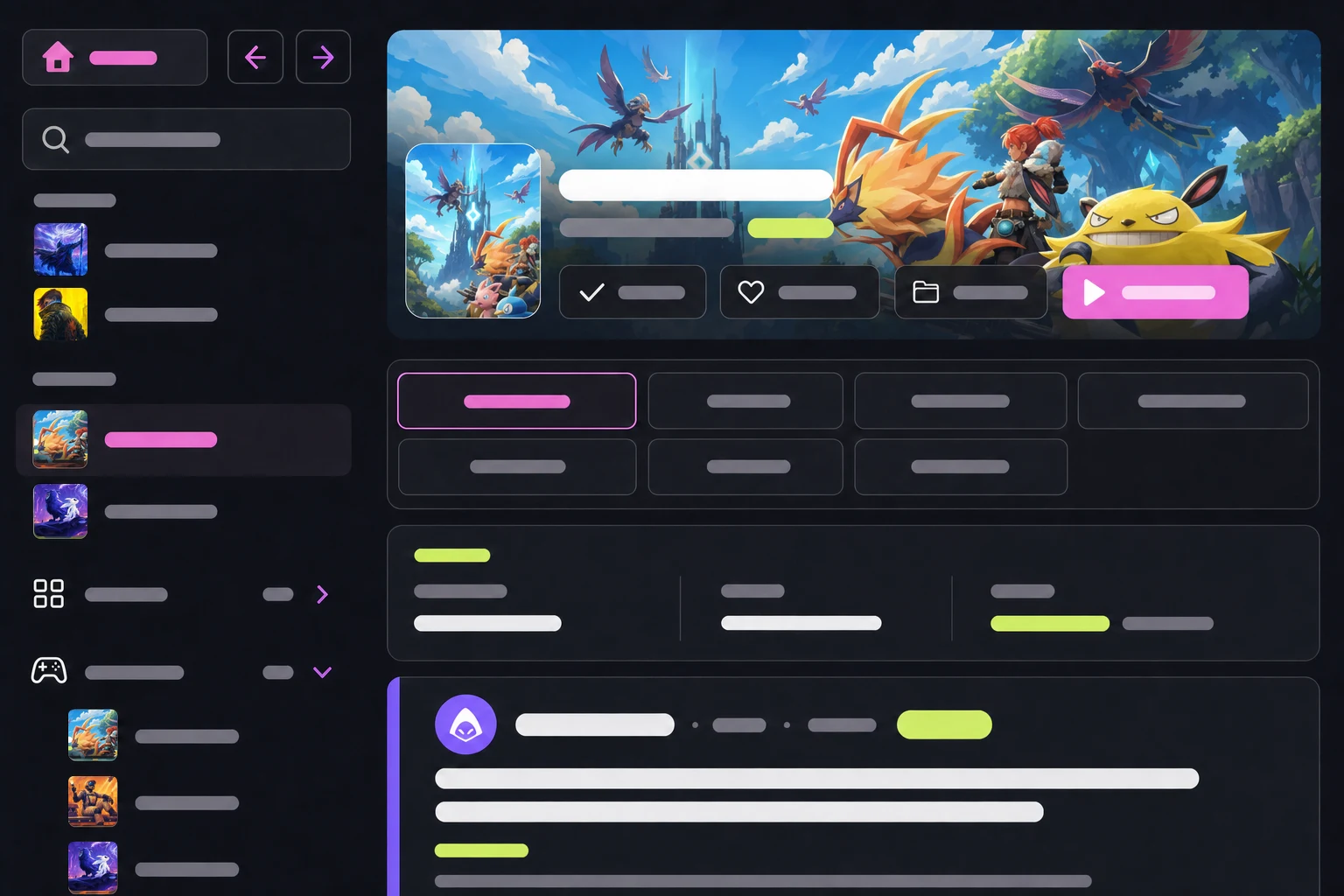Select the highlighted pink sidebar game row
The image size is (1344, 896).
pyautogui.click(x=184, y=440)
